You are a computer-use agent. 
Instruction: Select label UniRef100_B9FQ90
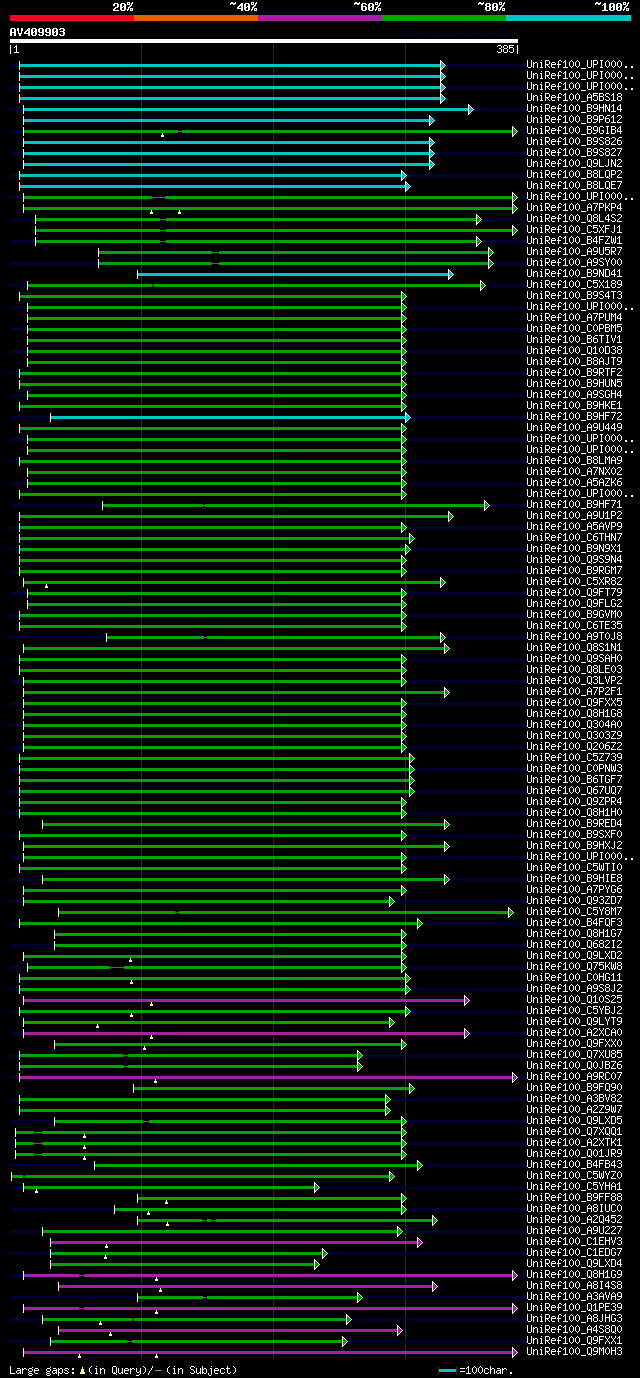(x=576, y=1088)
